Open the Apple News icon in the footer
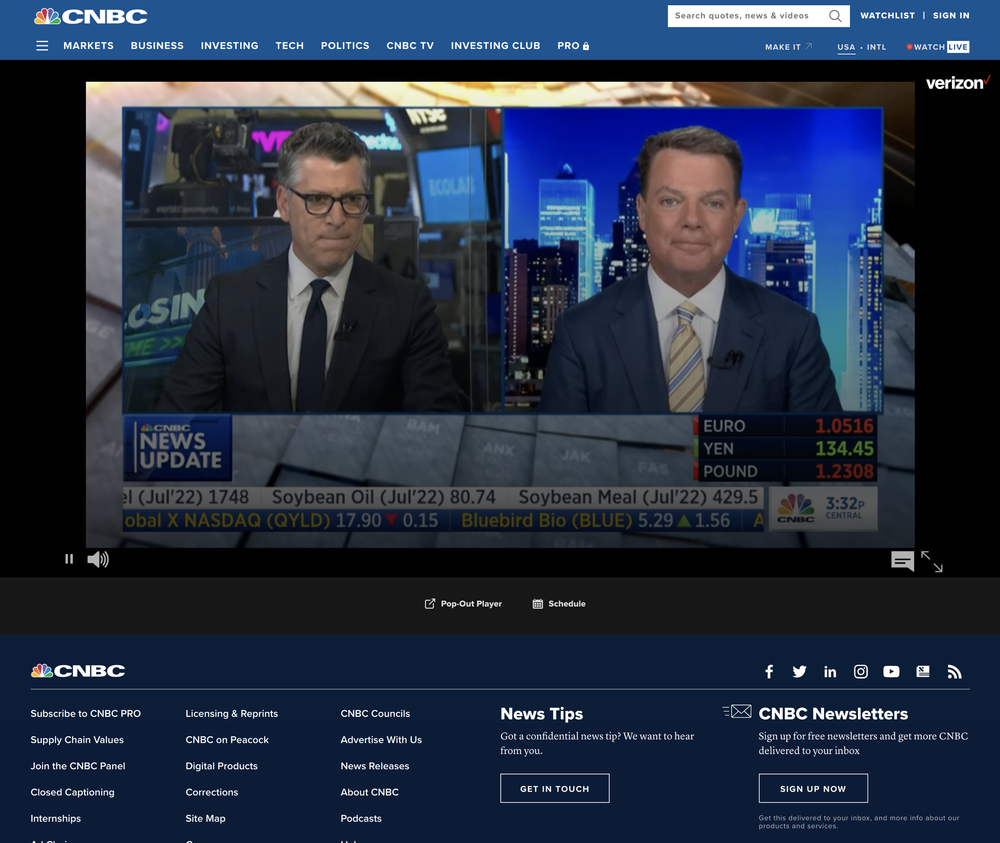This screenshot has height=843, width=1000. coord(922,671)
